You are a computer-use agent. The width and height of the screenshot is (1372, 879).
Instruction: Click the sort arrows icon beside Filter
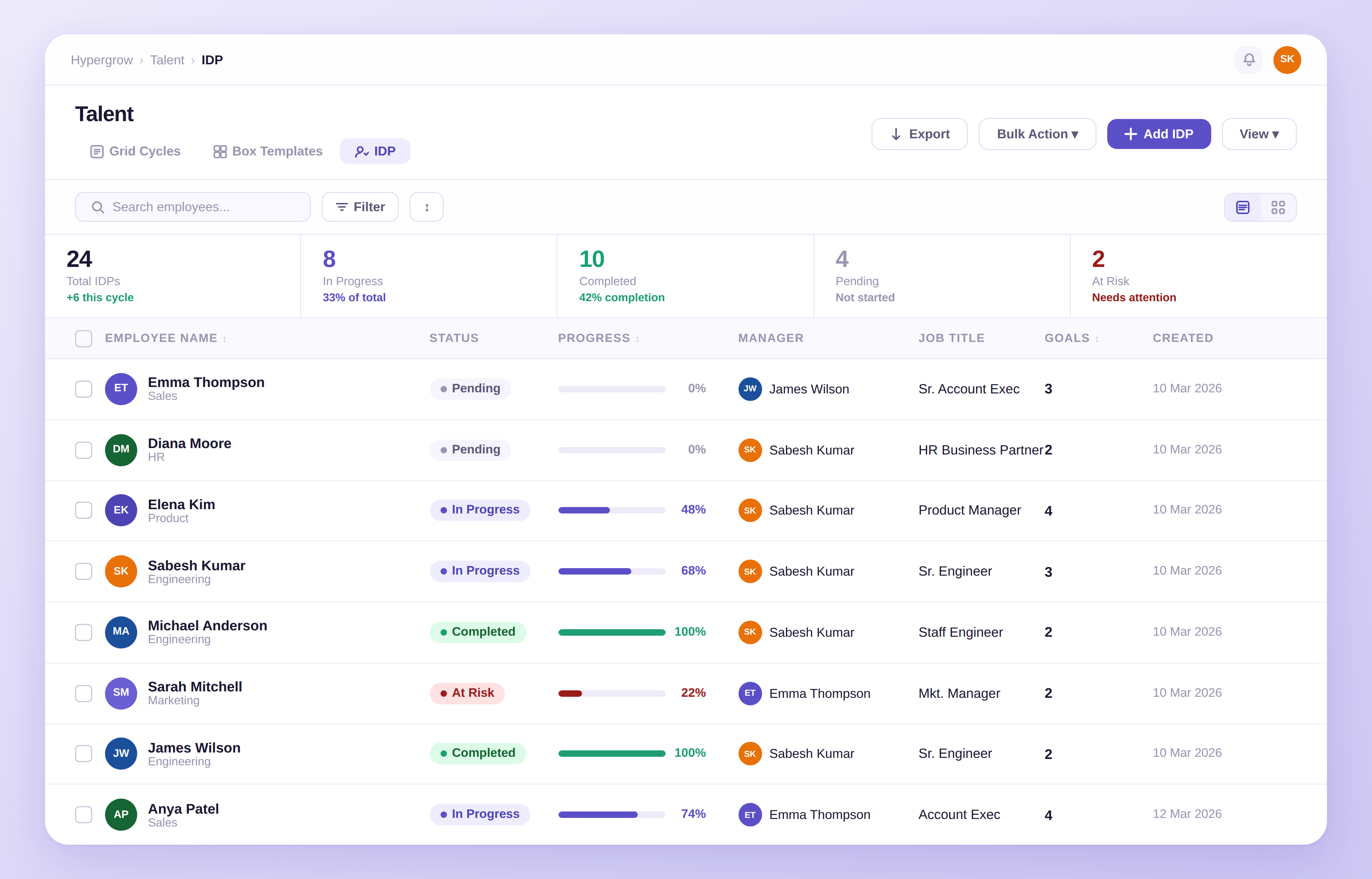click(426, 207)
